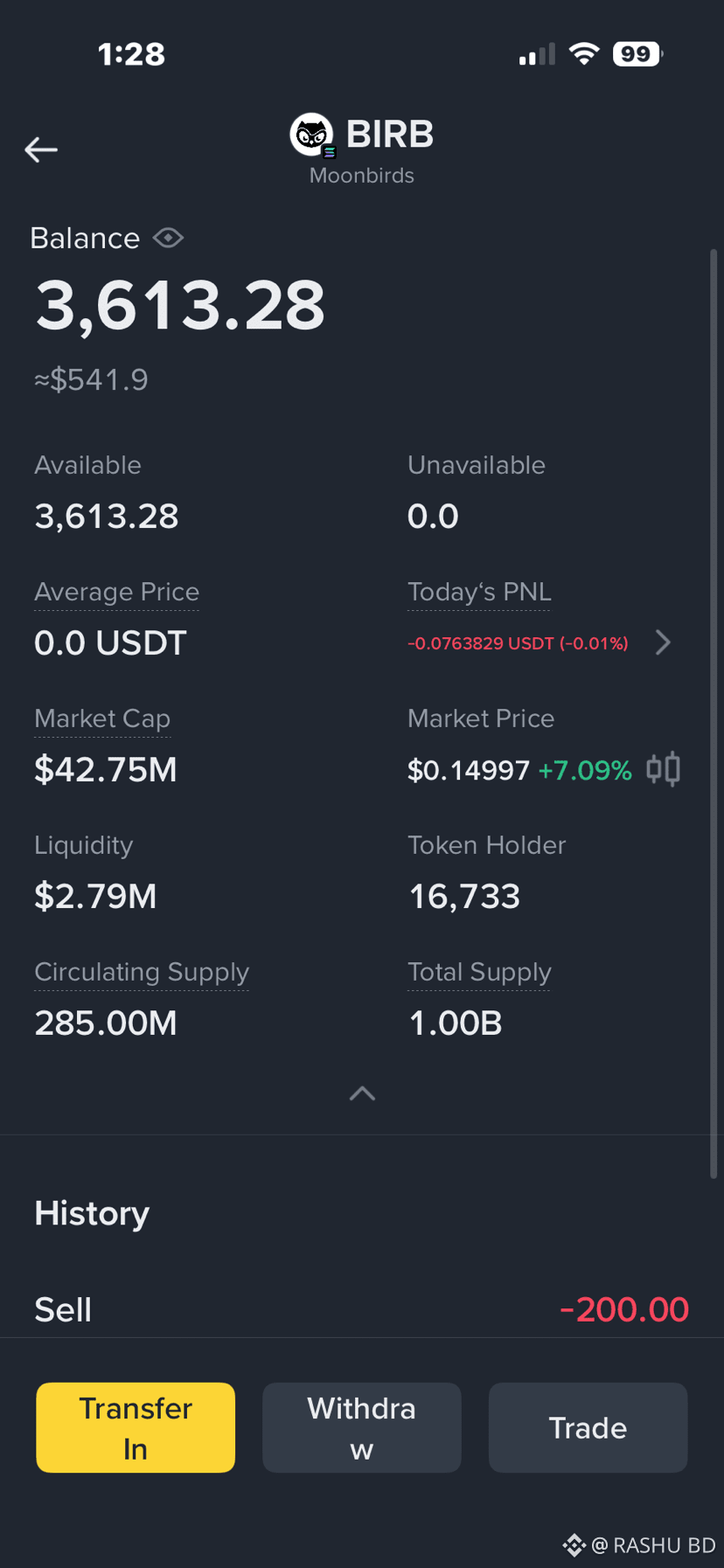Tap the page scrollbar on right edge
The height and width of the screenshot is (1568, 724).
click(714, 713)
